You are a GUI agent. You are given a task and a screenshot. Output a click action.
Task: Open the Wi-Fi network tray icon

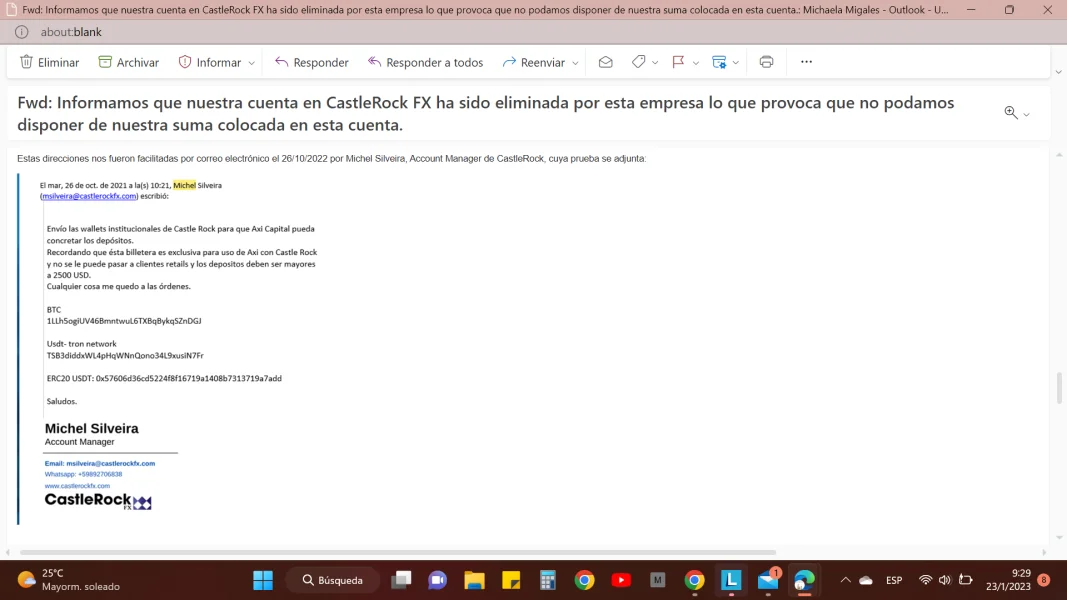pos(925,580)
